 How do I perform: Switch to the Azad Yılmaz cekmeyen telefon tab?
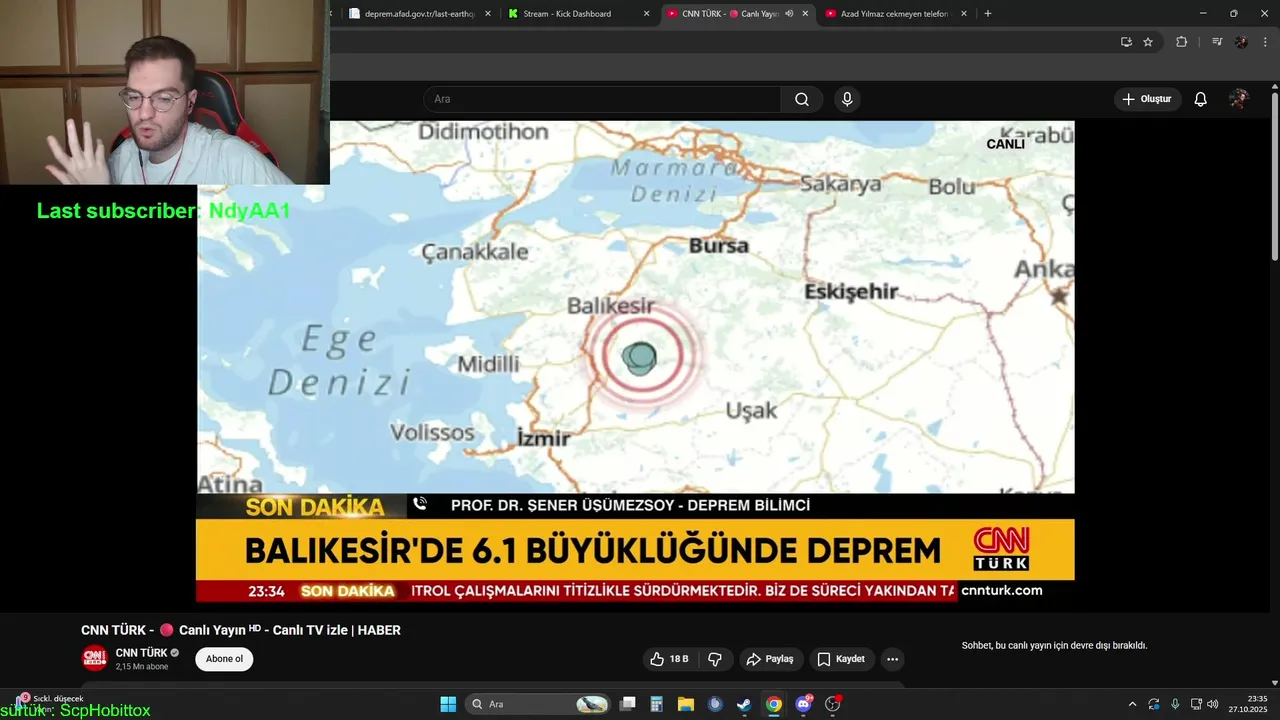(894, 14)
